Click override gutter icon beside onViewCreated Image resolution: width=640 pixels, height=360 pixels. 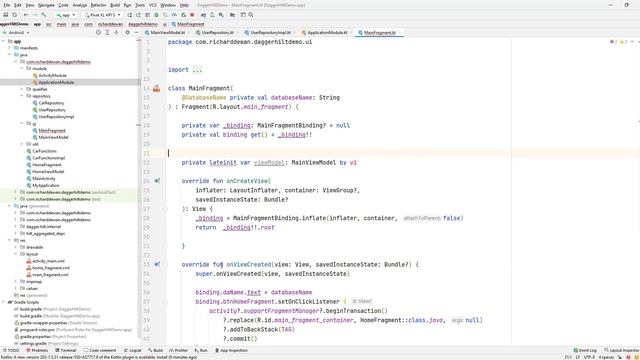[x=157, y=264]
